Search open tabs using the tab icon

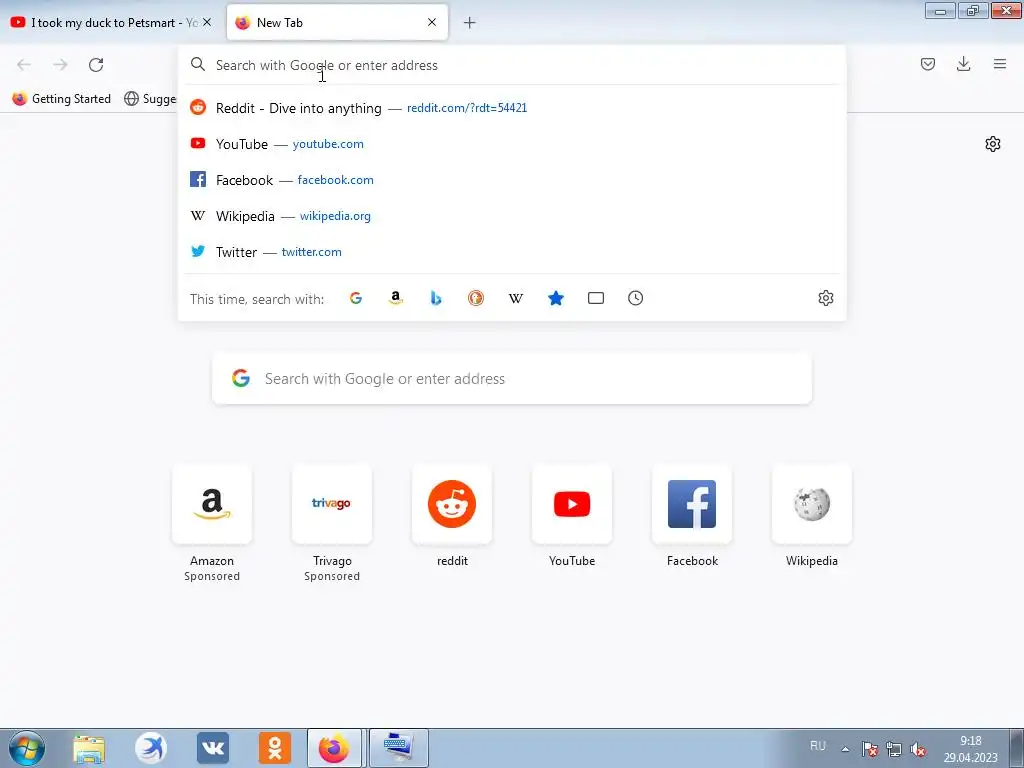[596, 298]
